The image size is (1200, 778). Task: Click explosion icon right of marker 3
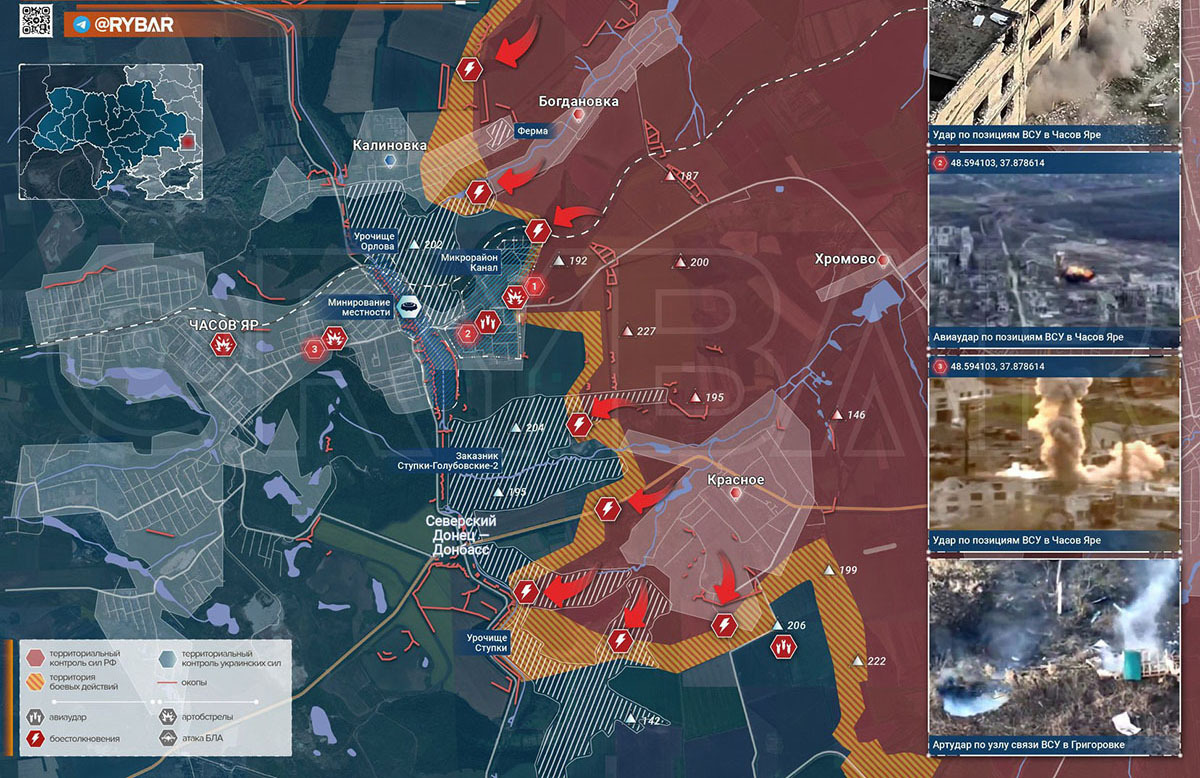[x=336, y=340]
